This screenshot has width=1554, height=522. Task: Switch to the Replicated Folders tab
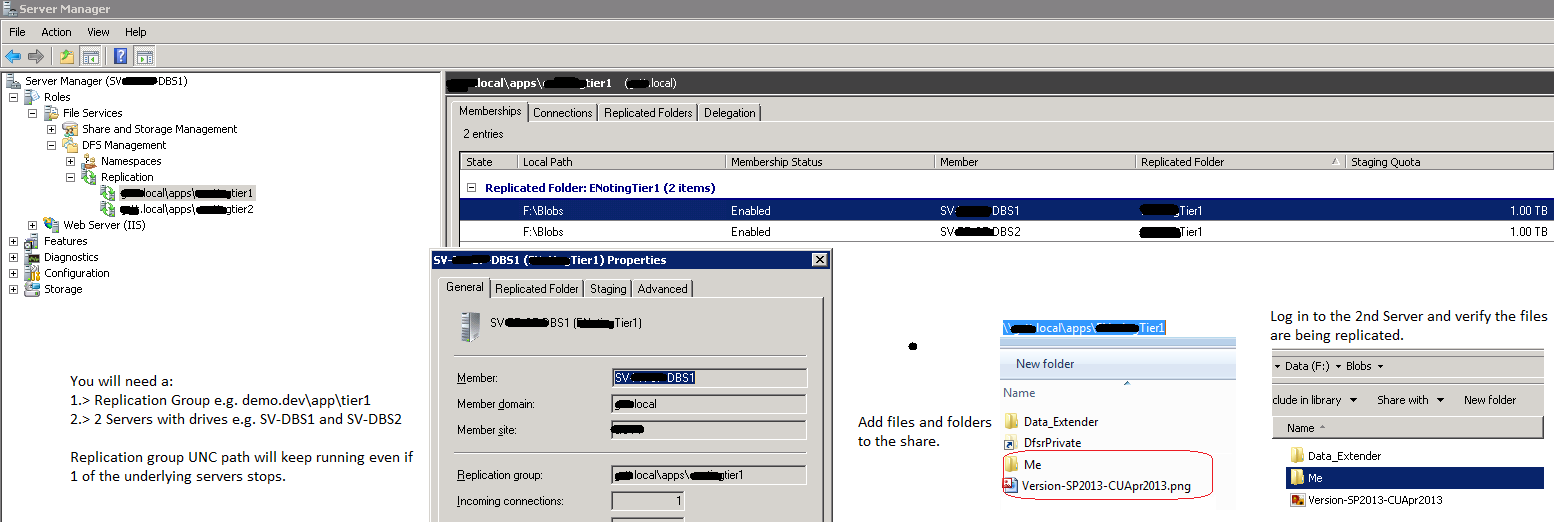[648, 113]
